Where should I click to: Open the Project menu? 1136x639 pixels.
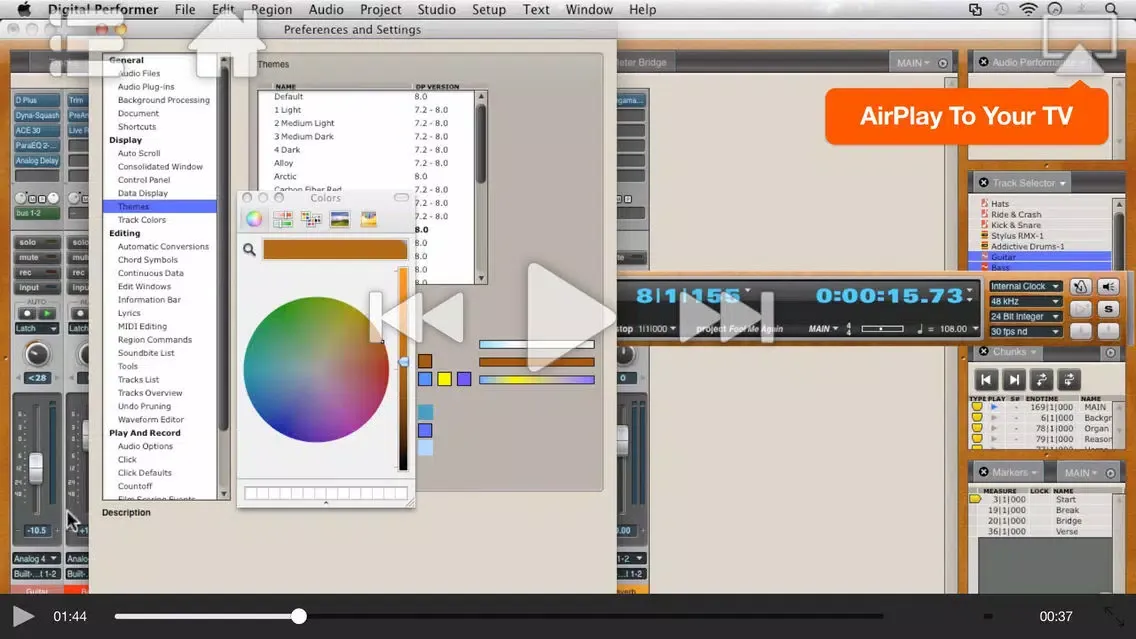click(380, 9)
